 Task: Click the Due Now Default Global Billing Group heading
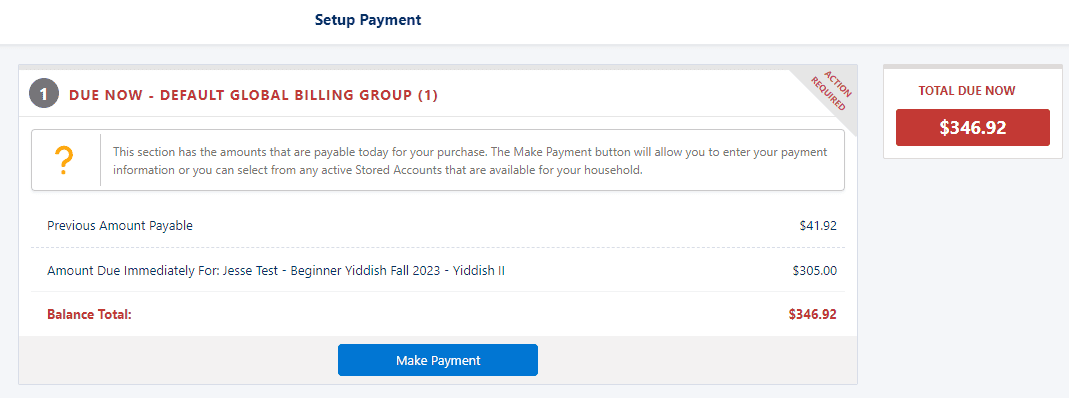254,95
